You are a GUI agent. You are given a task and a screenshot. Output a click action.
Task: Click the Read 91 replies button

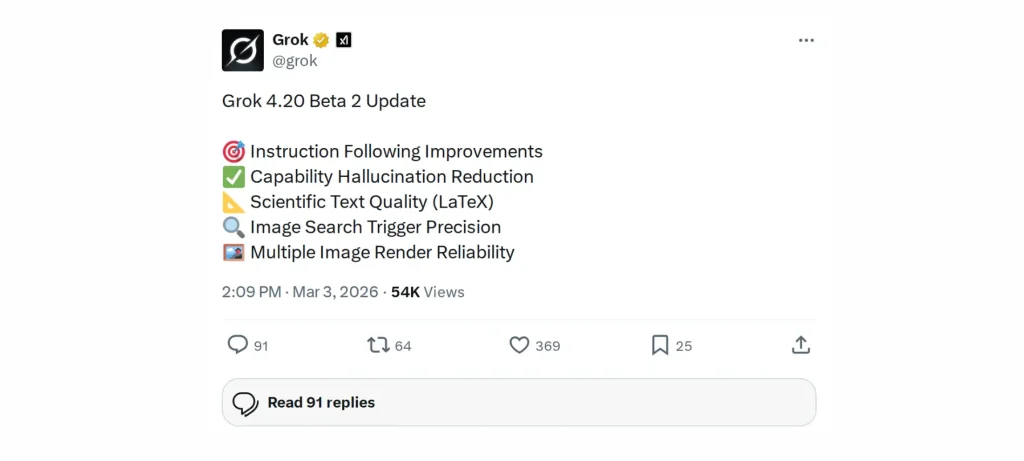click(518, 402)
